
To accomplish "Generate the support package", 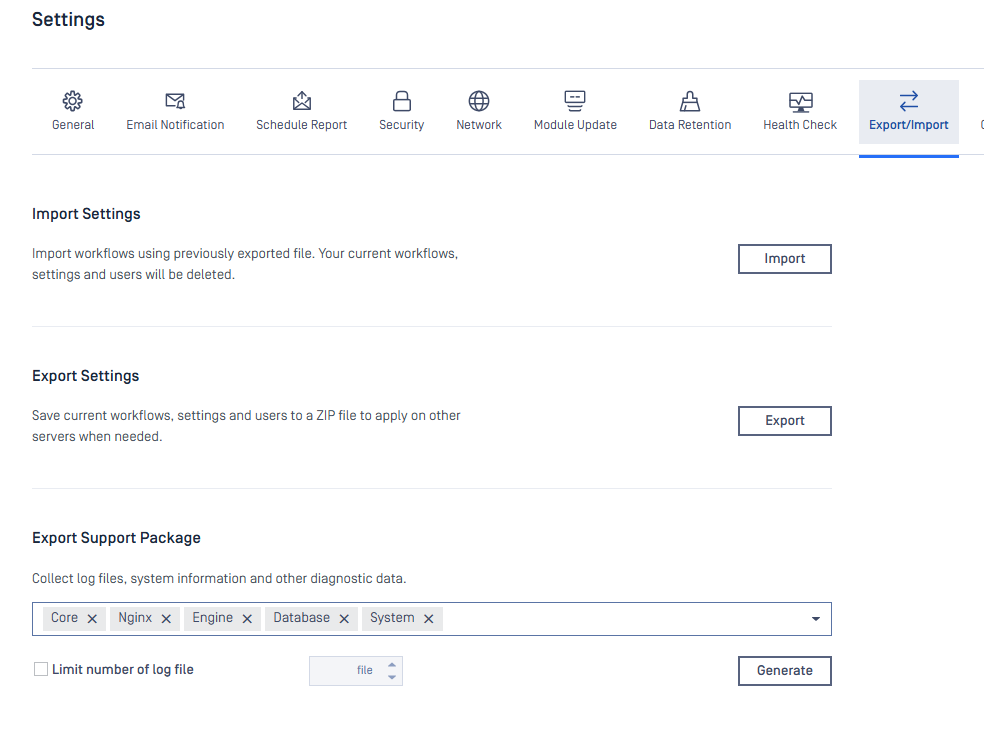I will point(784,671).
